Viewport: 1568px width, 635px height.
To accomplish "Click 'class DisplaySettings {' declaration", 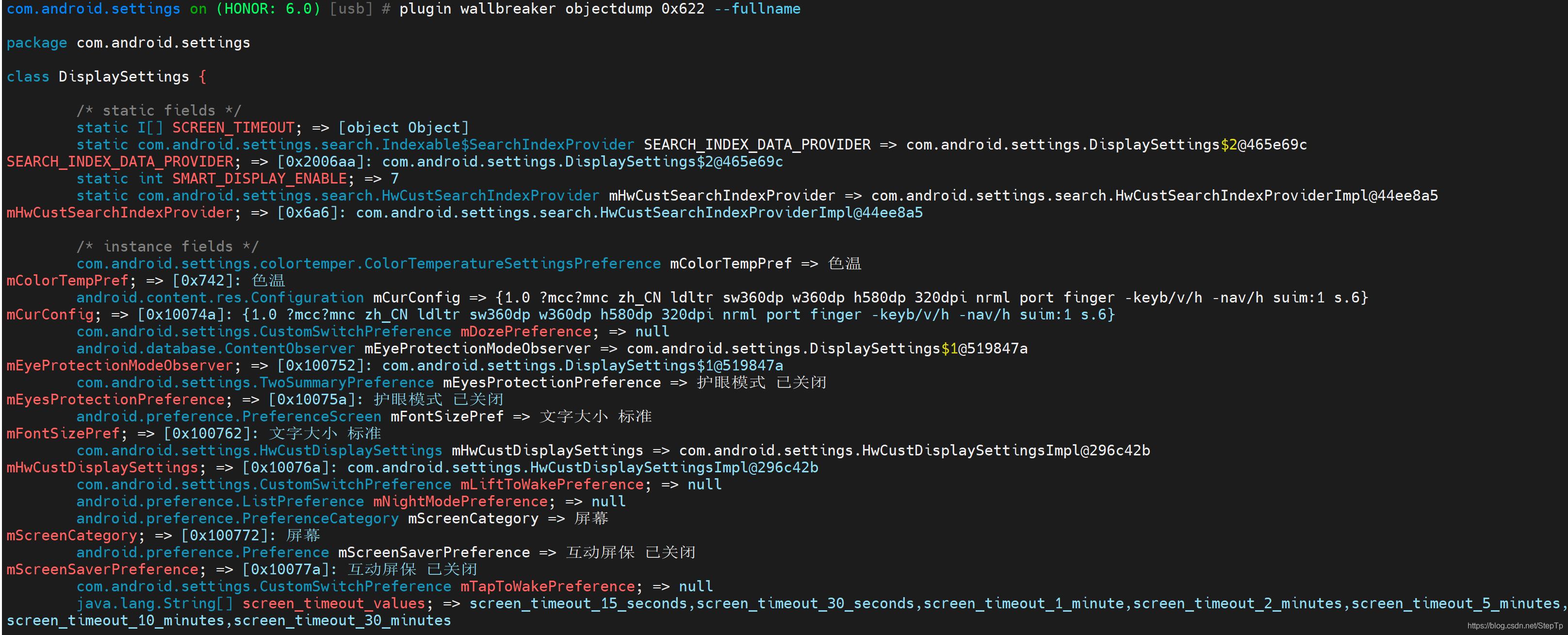I will tap(107, 77).
